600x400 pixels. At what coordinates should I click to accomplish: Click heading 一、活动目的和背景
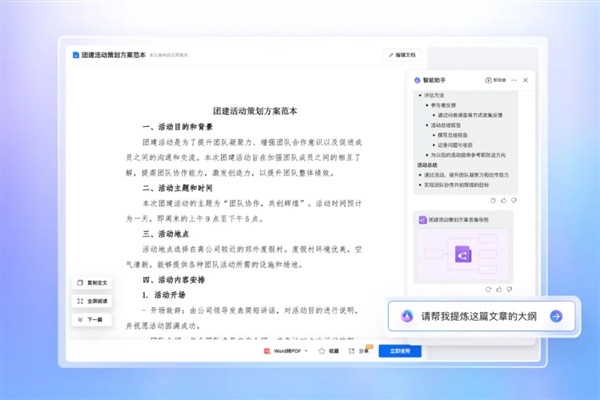[x=178, y=127]
